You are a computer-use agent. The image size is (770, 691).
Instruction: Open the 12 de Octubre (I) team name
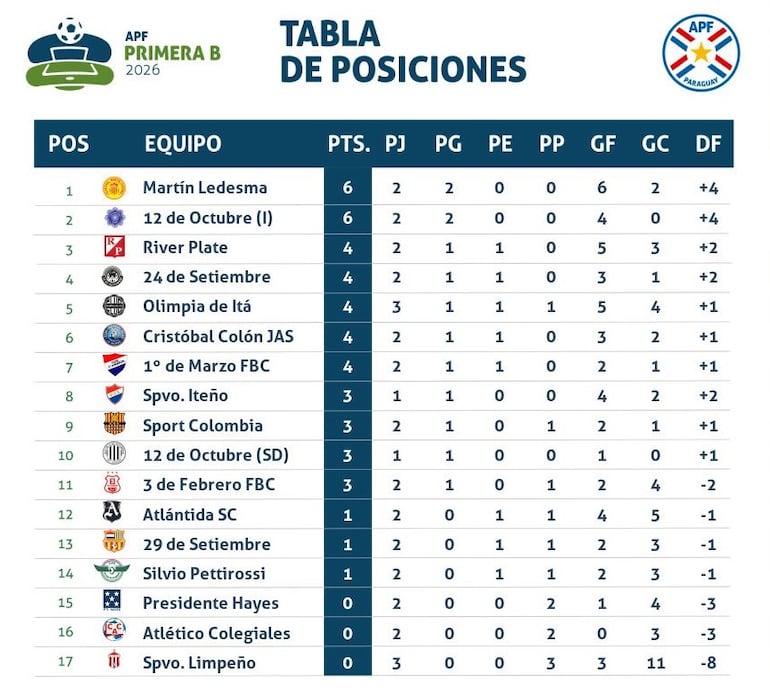[208, 218]
